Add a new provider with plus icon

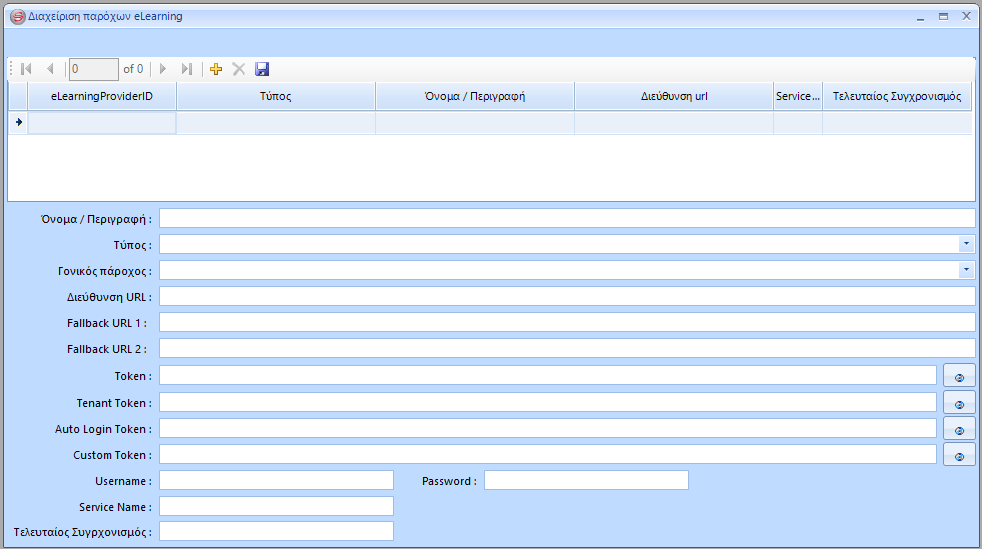[216, 69]
